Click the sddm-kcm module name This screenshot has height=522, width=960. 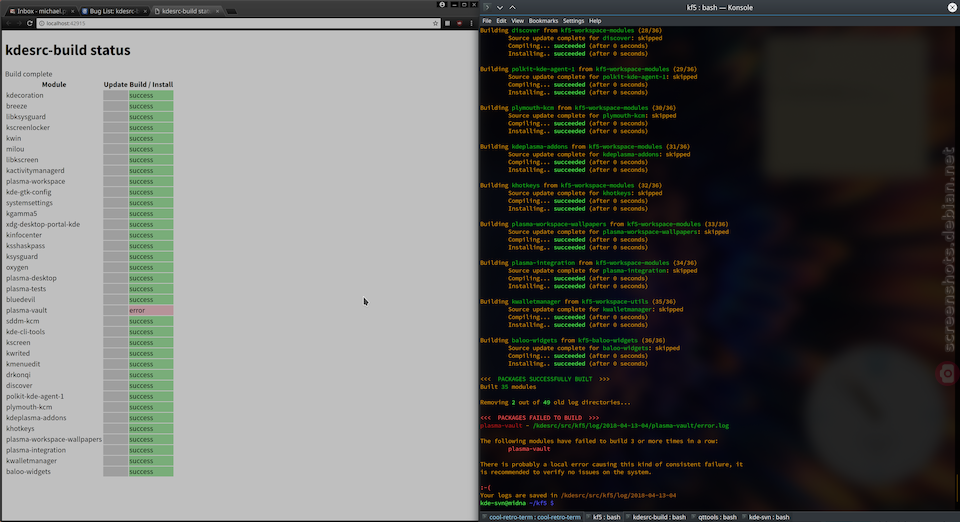tap(23, 321)
